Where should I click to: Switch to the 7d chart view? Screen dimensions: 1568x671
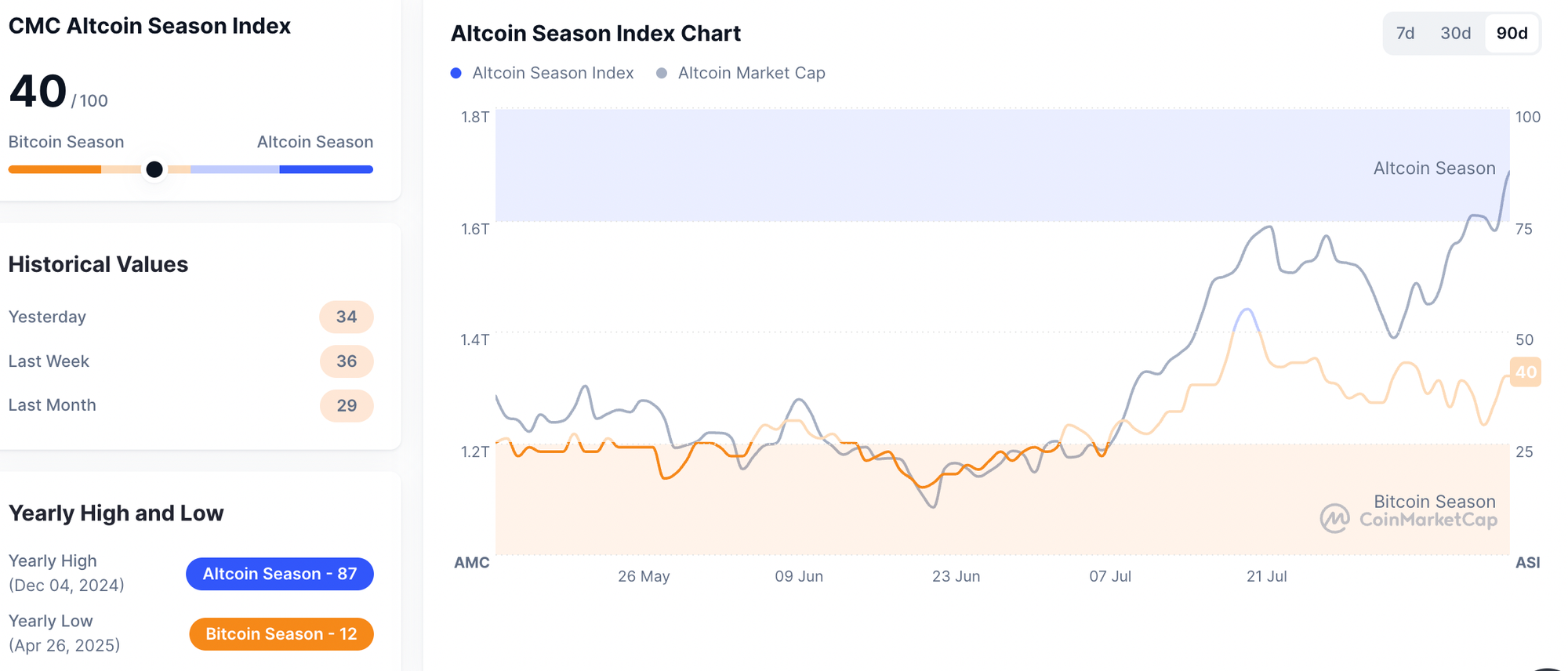click(x=1406, y=33)
